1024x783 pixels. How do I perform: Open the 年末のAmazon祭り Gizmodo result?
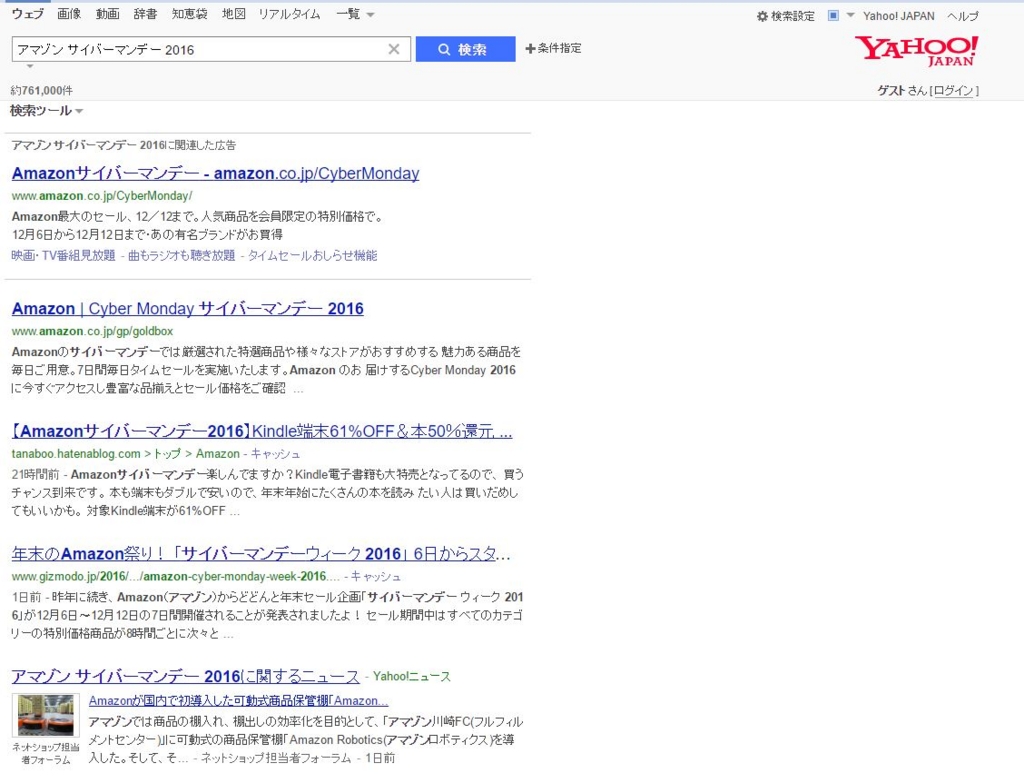261,554
